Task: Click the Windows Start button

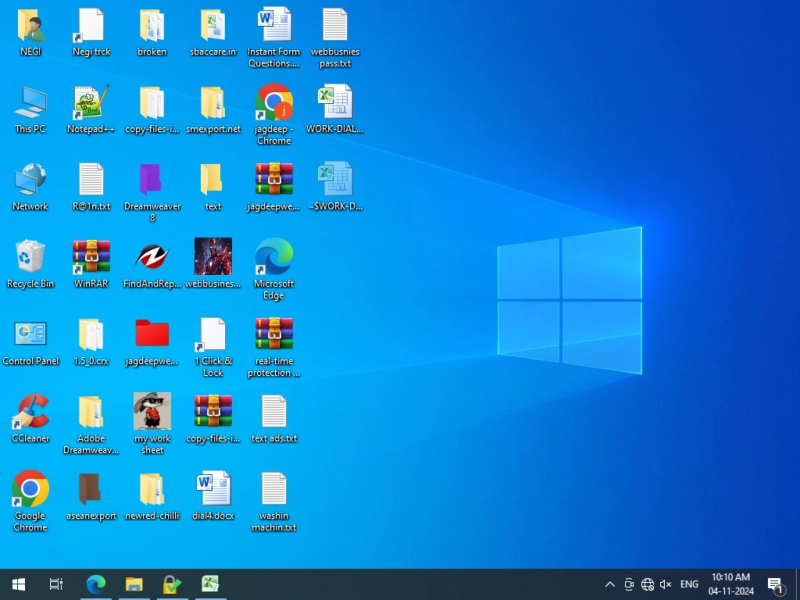Action: (x=18, y=584)
